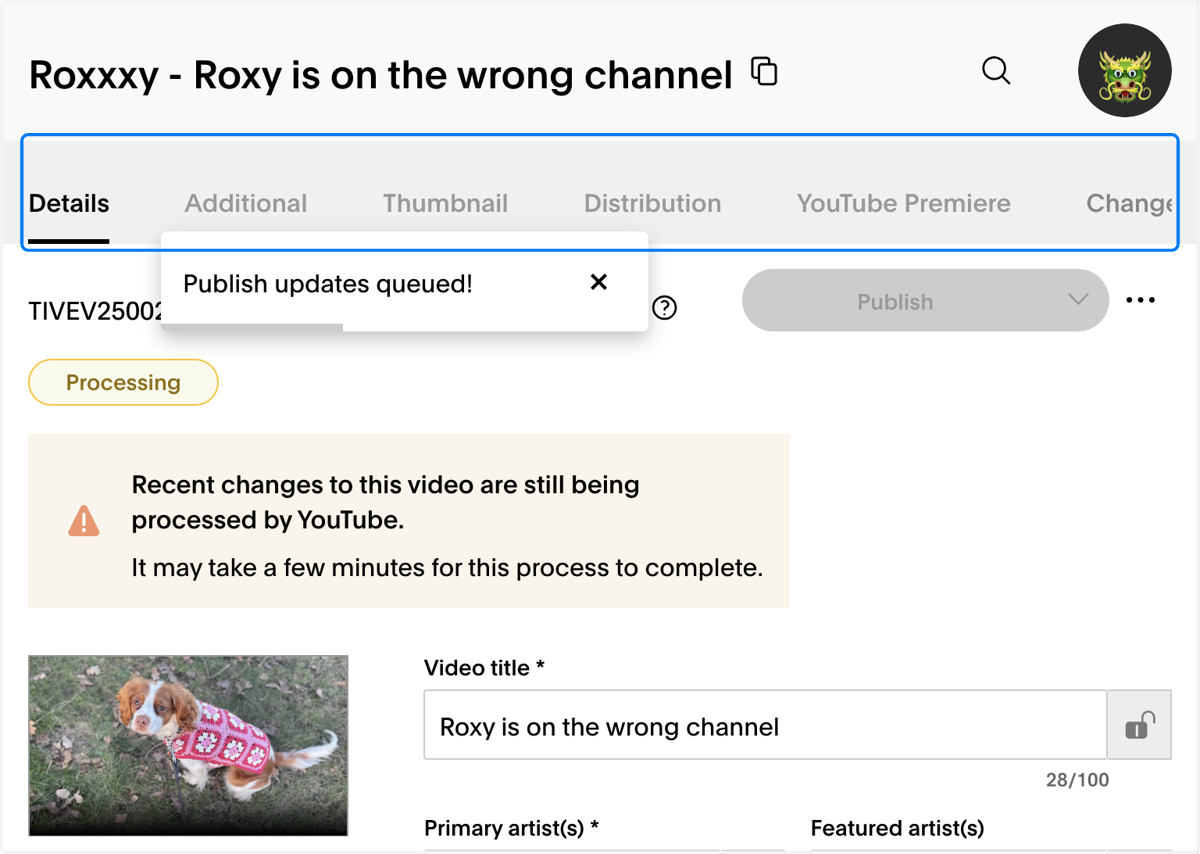Click the dog video thumbnail
1200x854 pixels.
(188, 745)
